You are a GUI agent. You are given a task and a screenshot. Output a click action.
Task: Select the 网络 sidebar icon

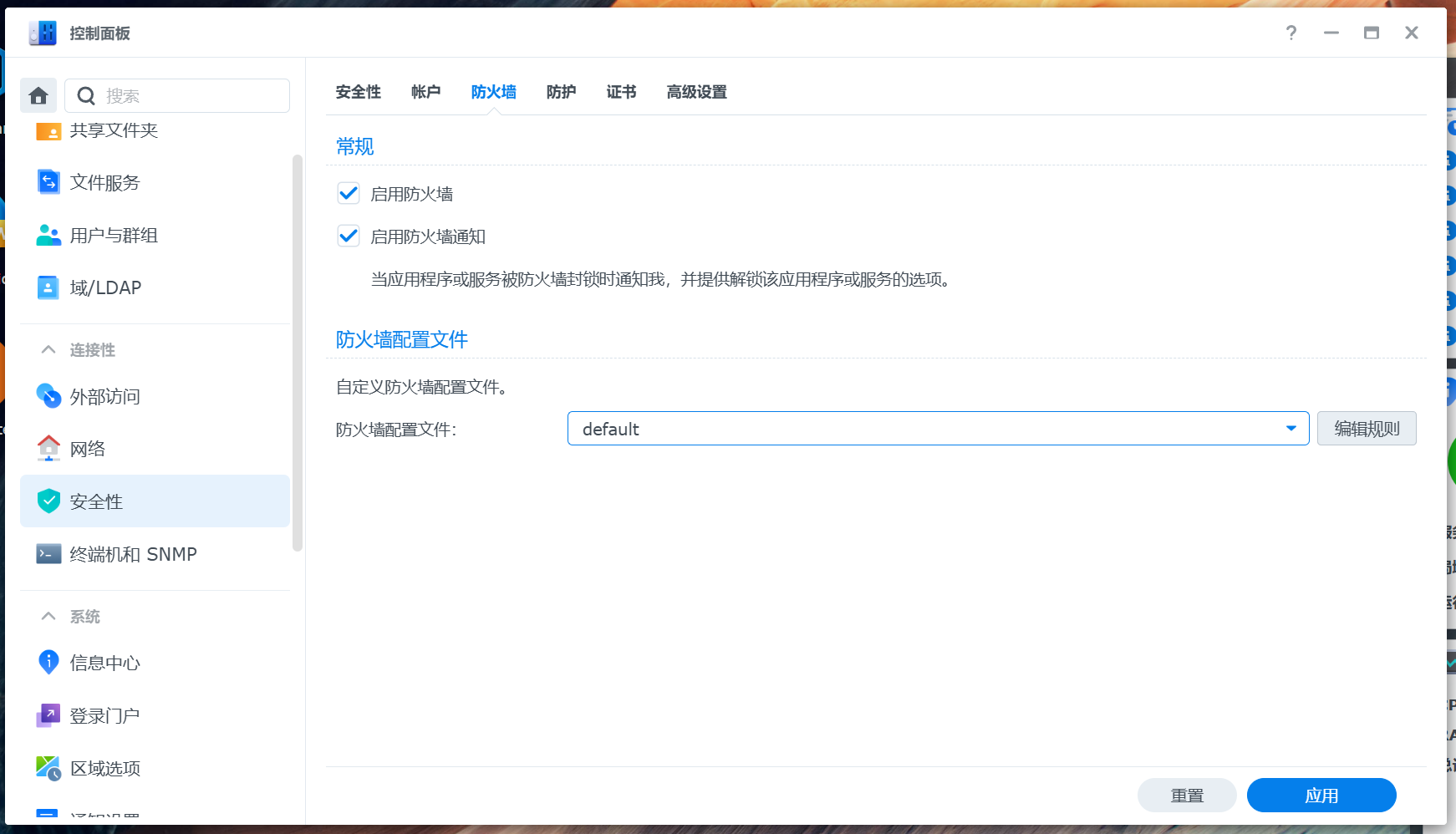[48, 448]
